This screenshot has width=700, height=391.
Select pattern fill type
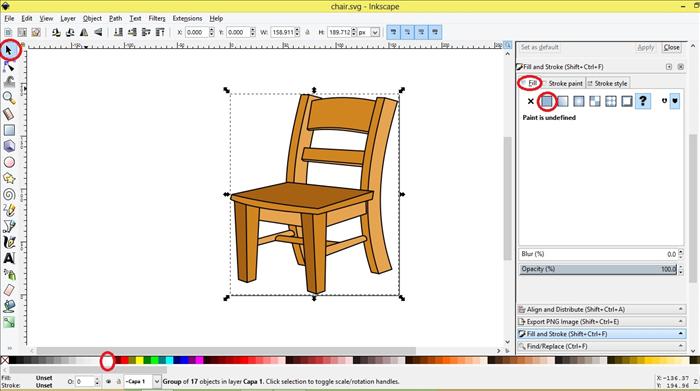[x=595, y=101]
